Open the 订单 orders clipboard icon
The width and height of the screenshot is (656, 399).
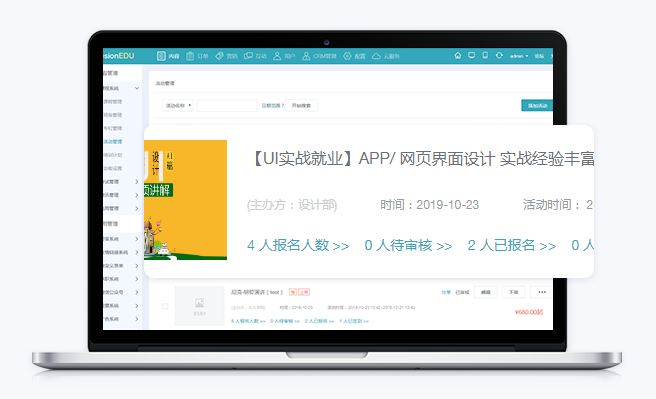(x=190, y=56)
